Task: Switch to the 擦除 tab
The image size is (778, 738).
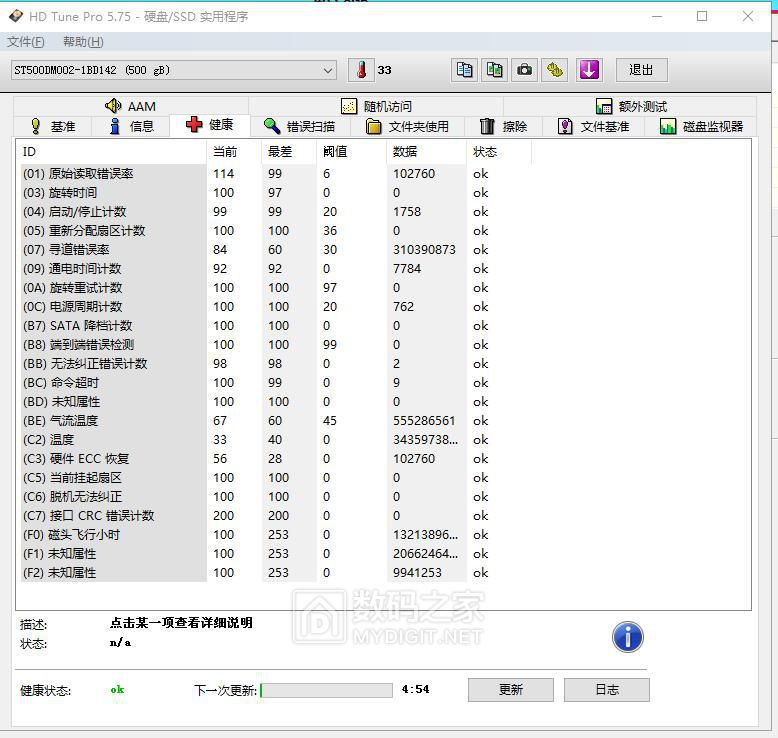Action: pyautogui.click(x=503, y=127)
